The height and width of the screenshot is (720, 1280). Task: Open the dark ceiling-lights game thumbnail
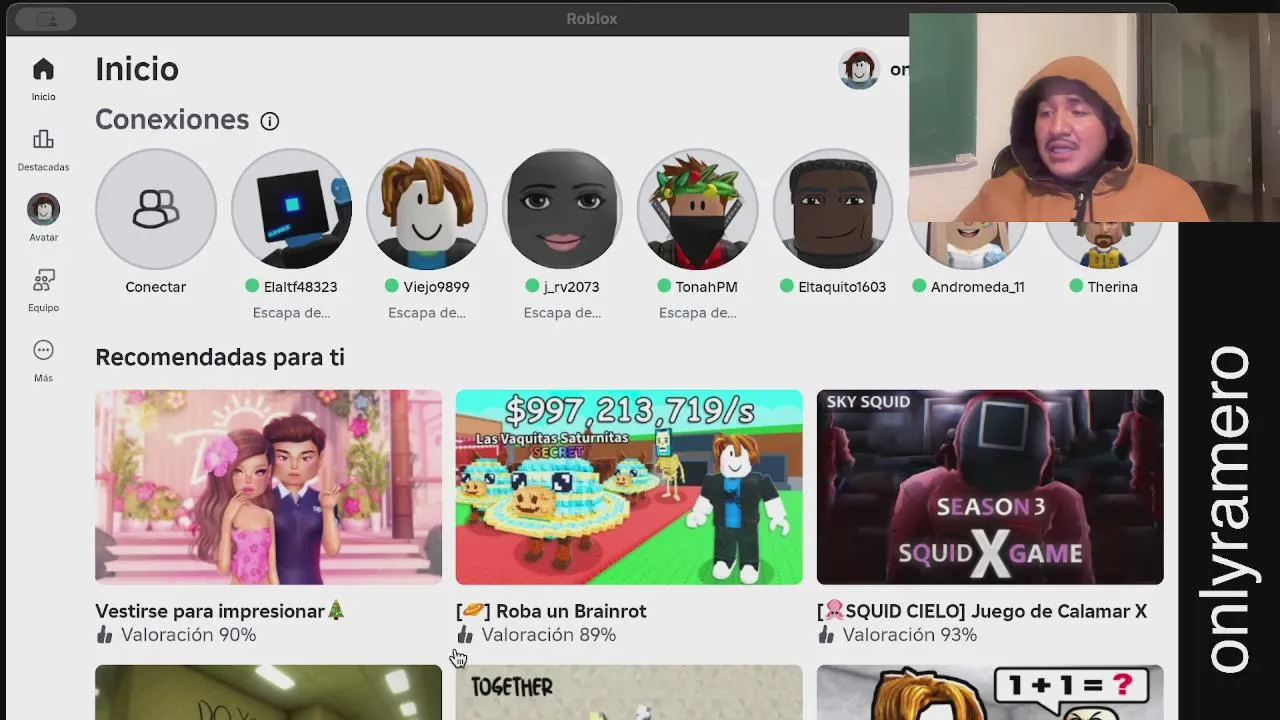pos(268,692)
